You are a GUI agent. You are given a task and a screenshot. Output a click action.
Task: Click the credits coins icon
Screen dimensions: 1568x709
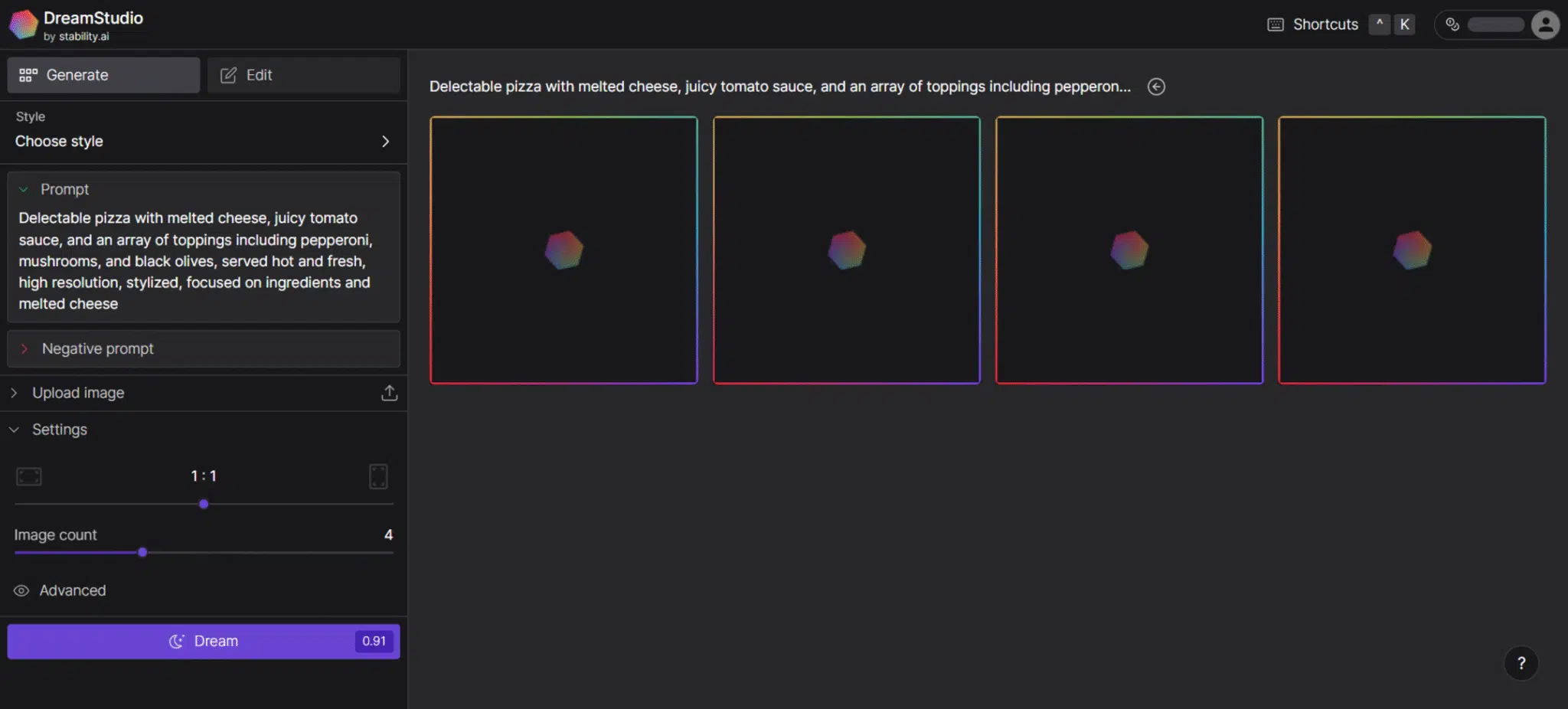pyautogui.click(x=1452, y=25)
